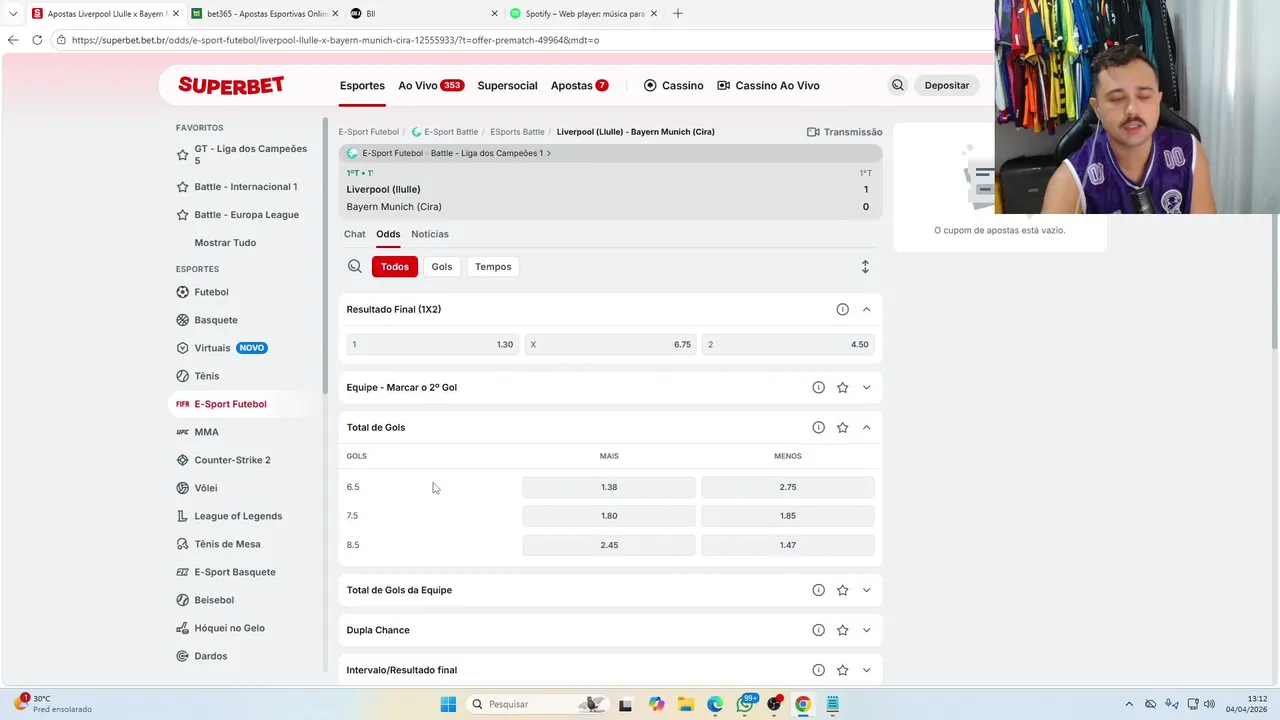Show info for Resultado Final (1X2)
The height and width of the screenshot is (720, 1280).
click(x=842, y=309)
